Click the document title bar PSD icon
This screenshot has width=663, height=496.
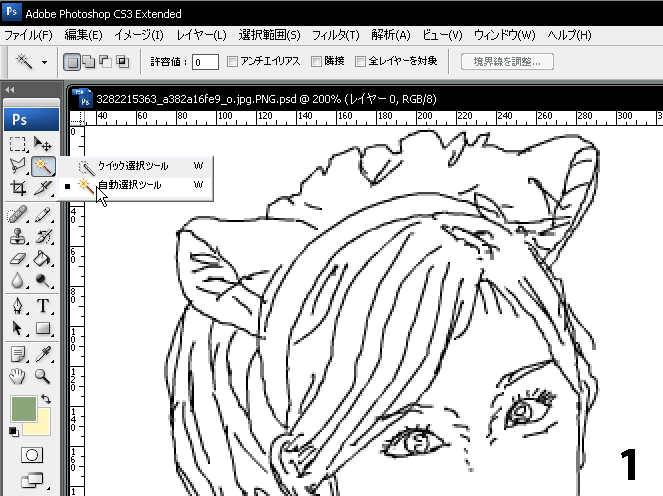pos(82,98)
